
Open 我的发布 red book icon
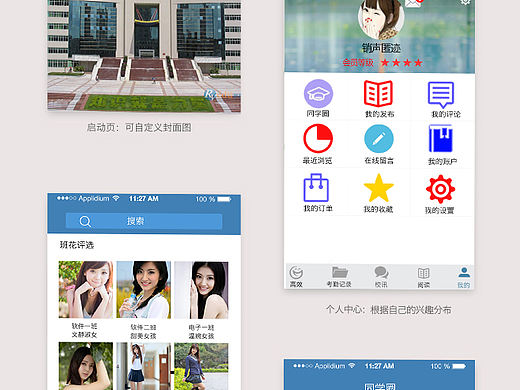pyautogui.click(x=378, y=93)
